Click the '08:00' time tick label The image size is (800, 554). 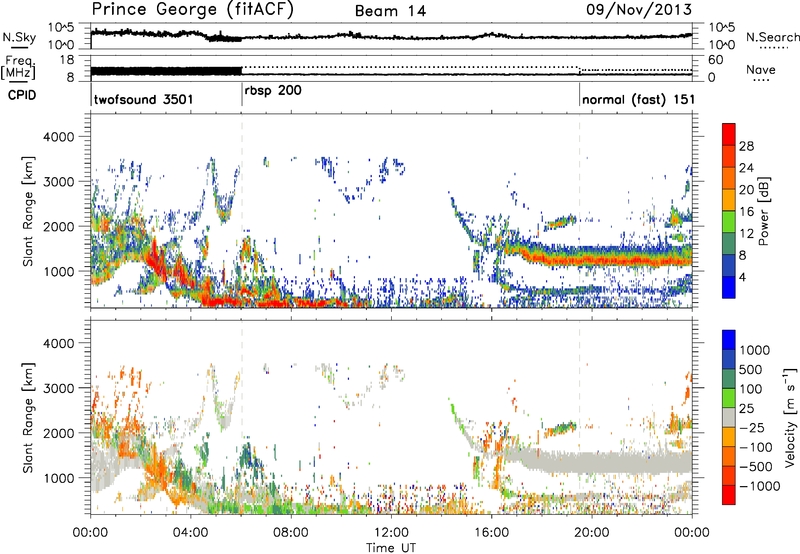pyautogui.click(x=290, y=533)
